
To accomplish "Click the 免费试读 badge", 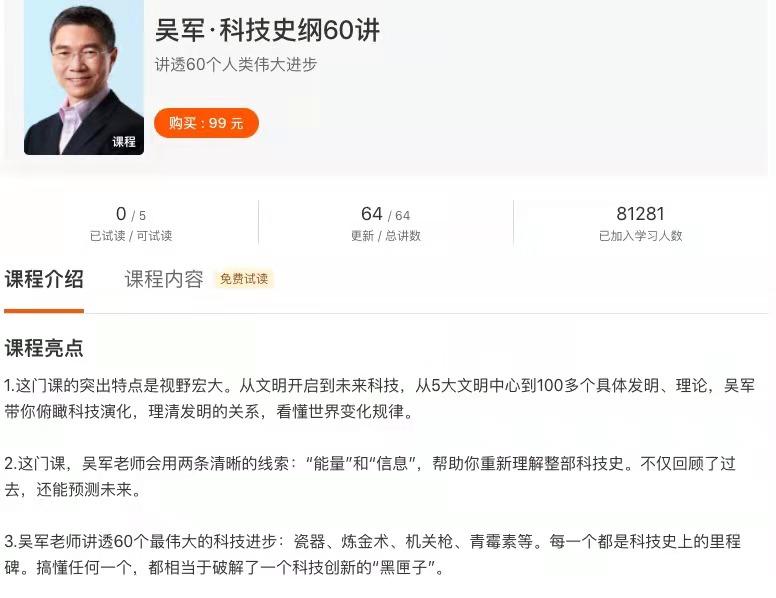I will tap(244, 279).
